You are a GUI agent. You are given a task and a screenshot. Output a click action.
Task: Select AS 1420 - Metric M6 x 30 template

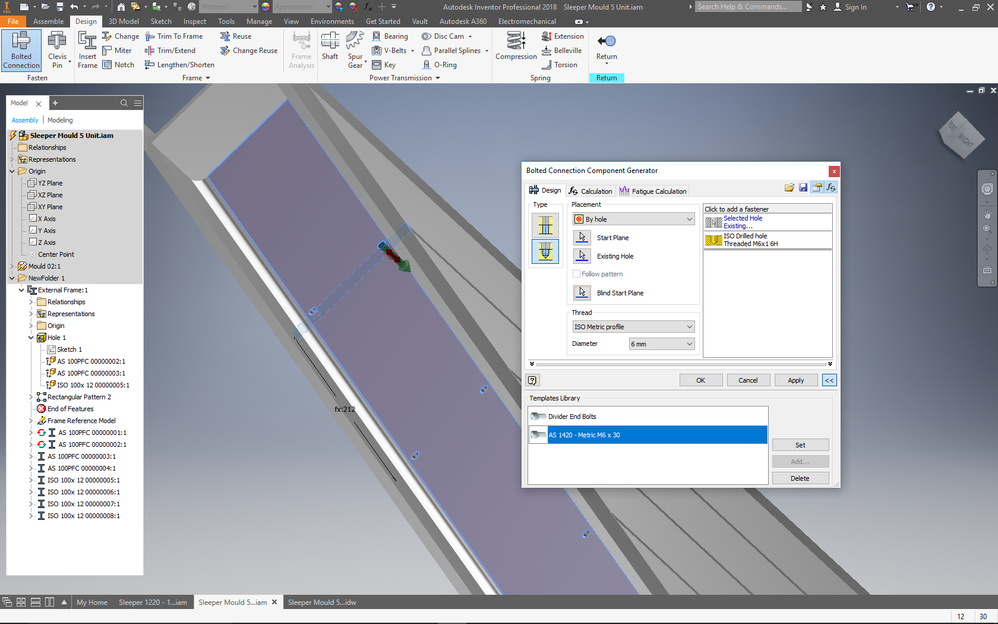(647, 435)
